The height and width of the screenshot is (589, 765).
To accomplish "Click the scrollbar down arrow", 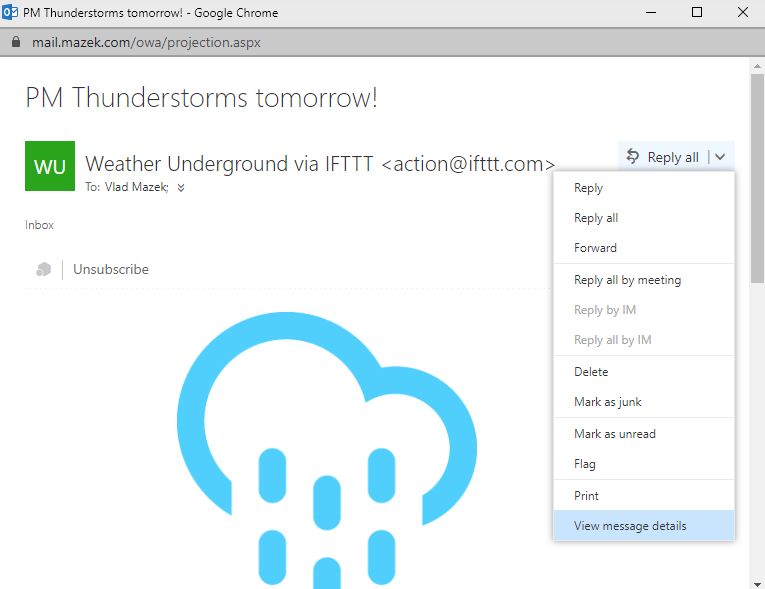I will pyautogui.click(x=757, y=582).
